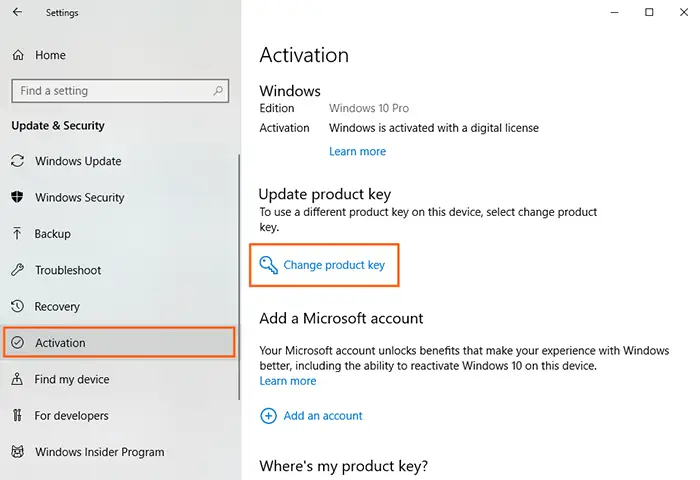This screenshot has height=480, width=700.
Task: Click the Backup upload arrow icon
Action: [x=17, y=234]
